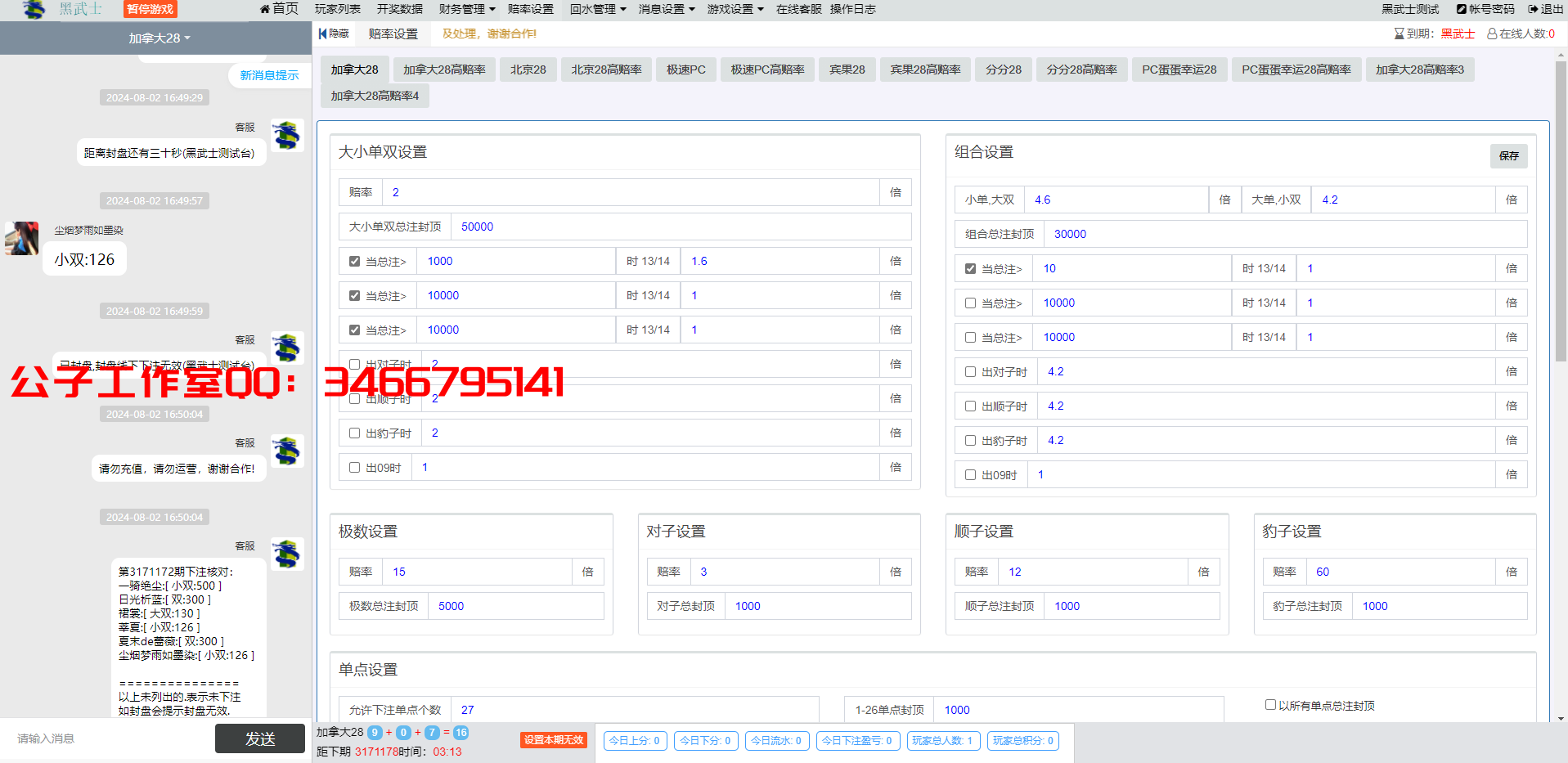Screen dimensions: 1568x763
Task: Click 小单,大双 odds field 4.6
Action: point(1116,200)
